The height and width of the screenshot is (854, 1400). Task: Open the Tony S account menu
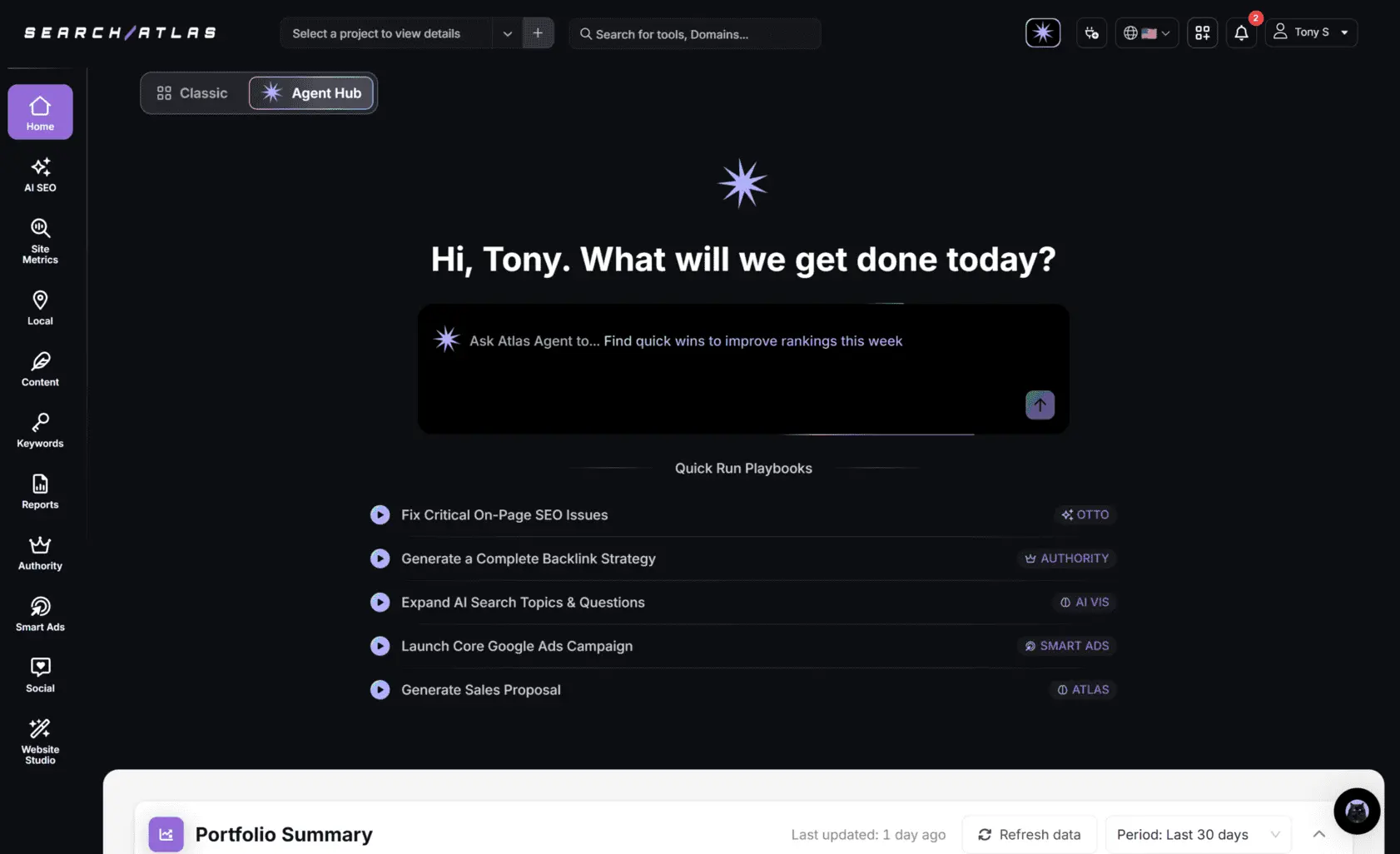pyautogui.click(x=1311, y=32)
